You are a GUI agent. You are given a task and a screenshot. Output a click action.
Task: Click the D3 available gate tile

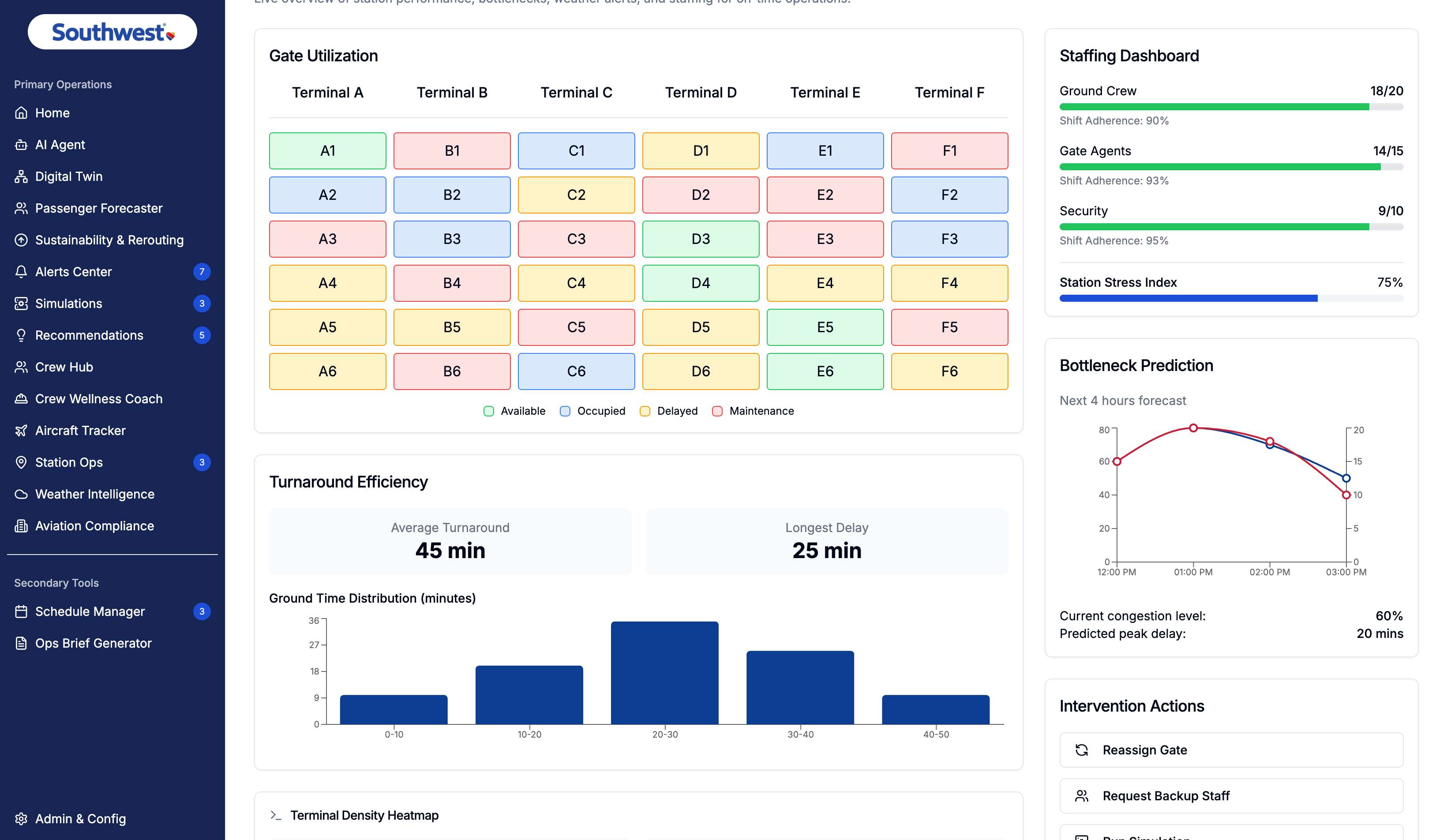click(x=701, y=239)
